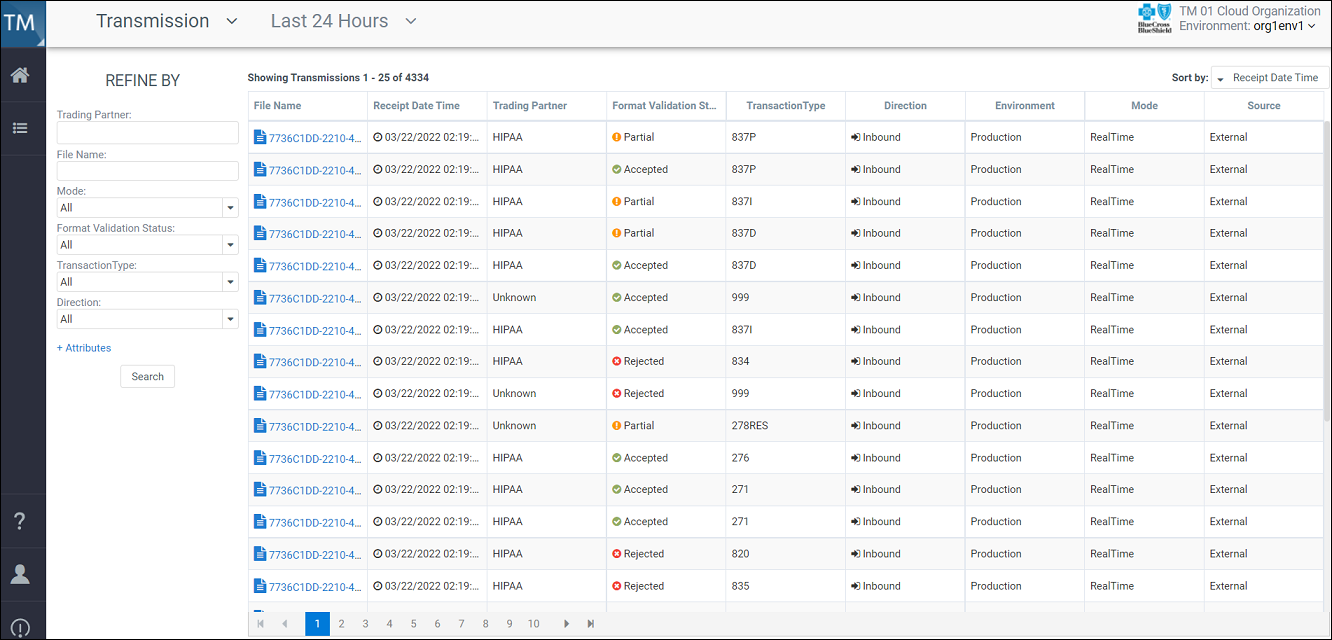Open the Mode filter dropdown
The width and height of the screenshot is (1332, 640).
pyautogui.click(x=230, y=207)
